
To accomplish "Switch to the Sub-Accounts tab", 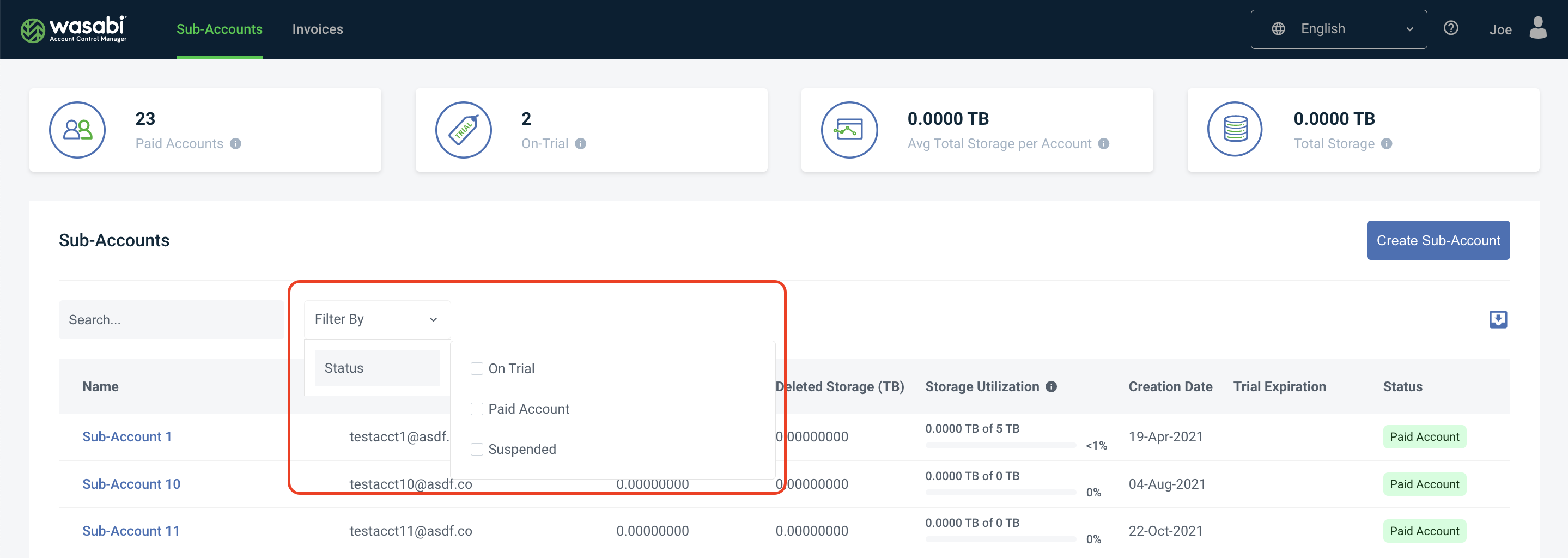I will click(219, 29).
